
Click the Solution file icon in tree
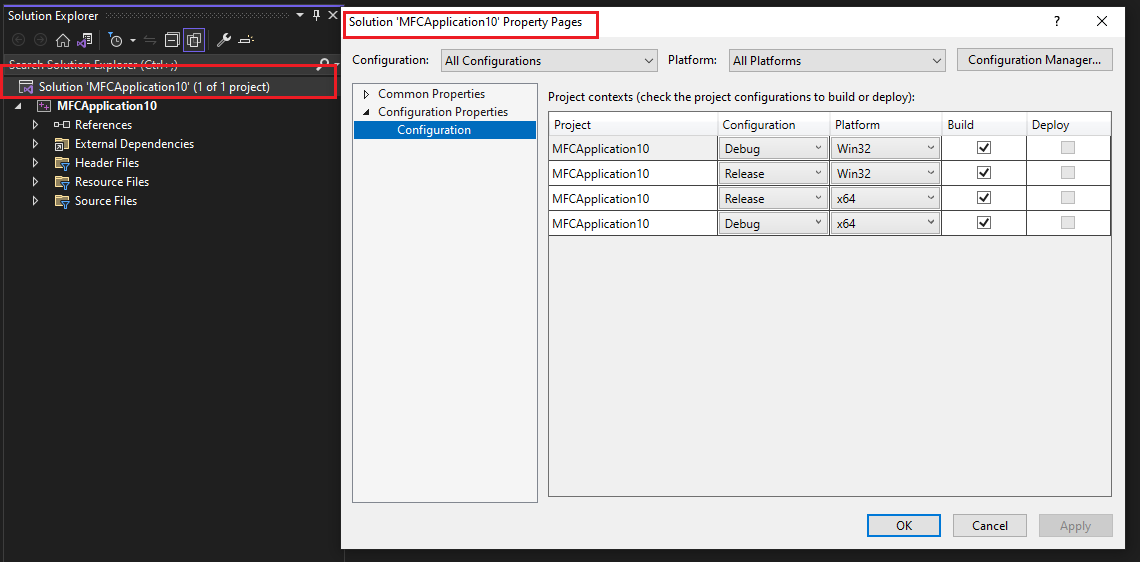26,87
